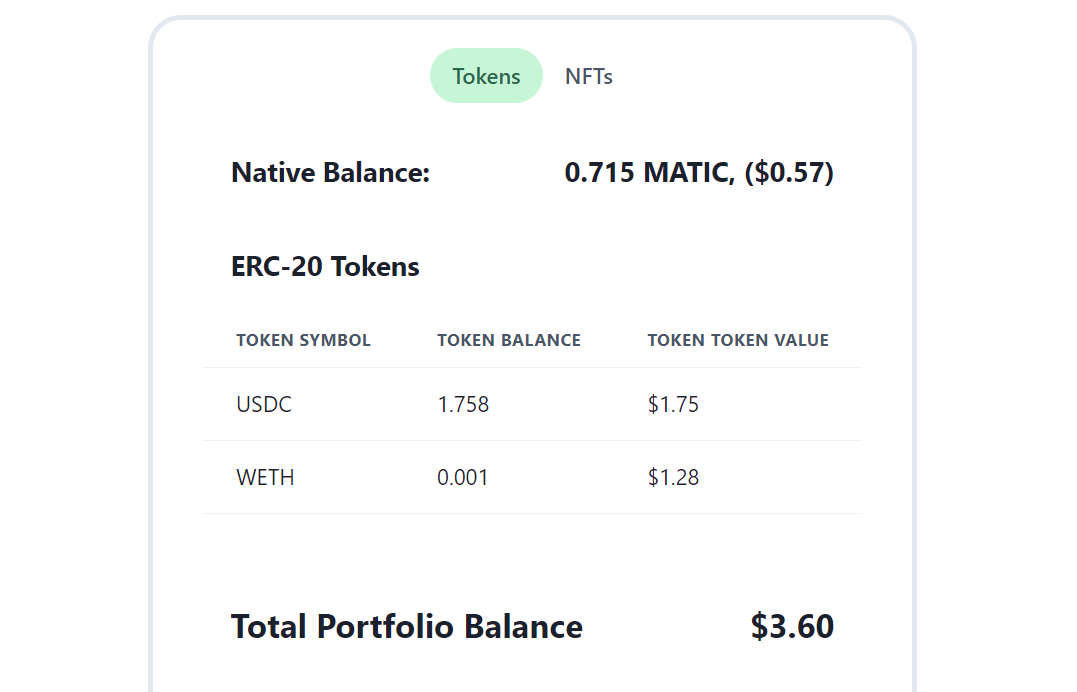Click the WETH balance of 0.001

(462, 477)
